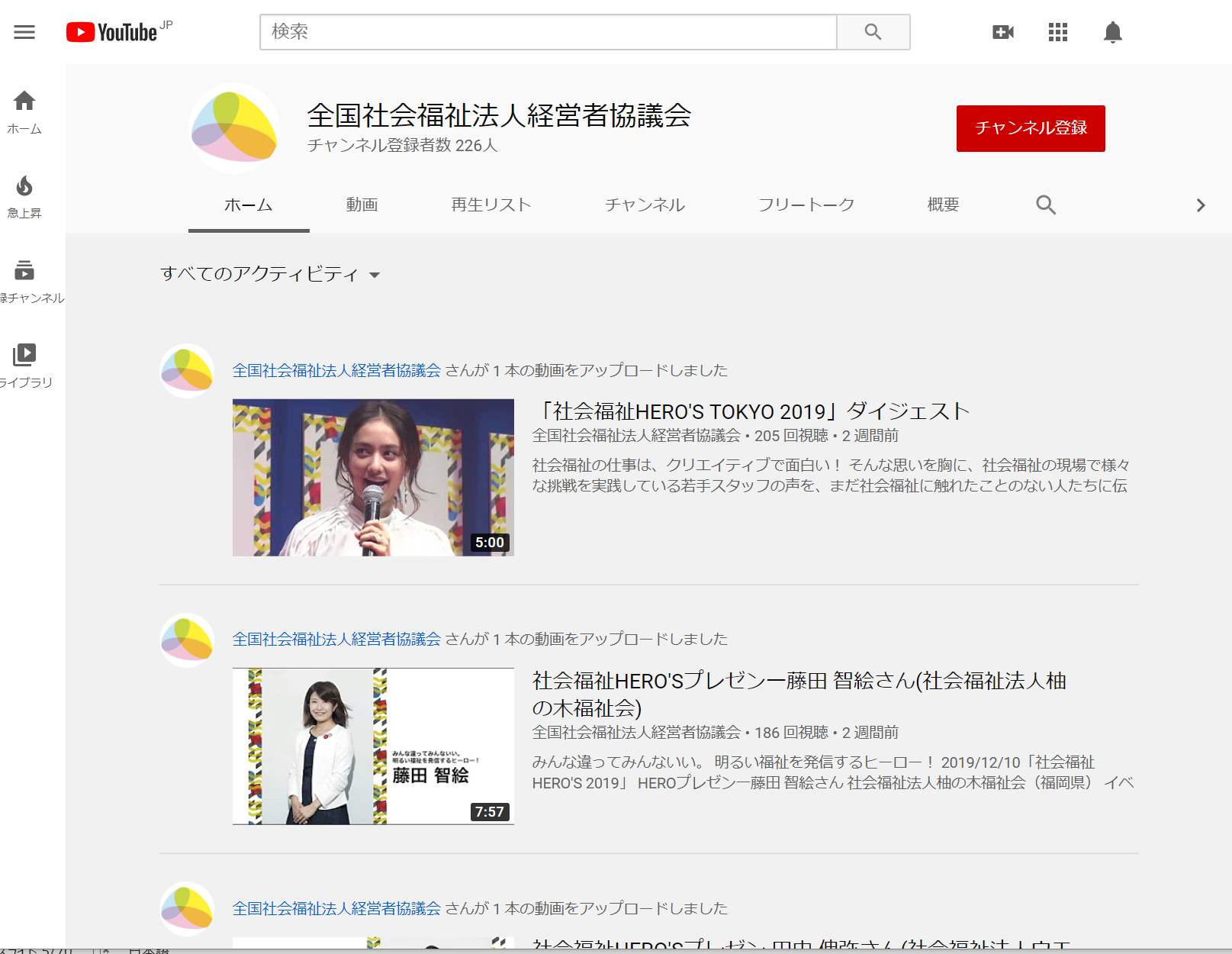Switch to the 動画 tab

362,205
